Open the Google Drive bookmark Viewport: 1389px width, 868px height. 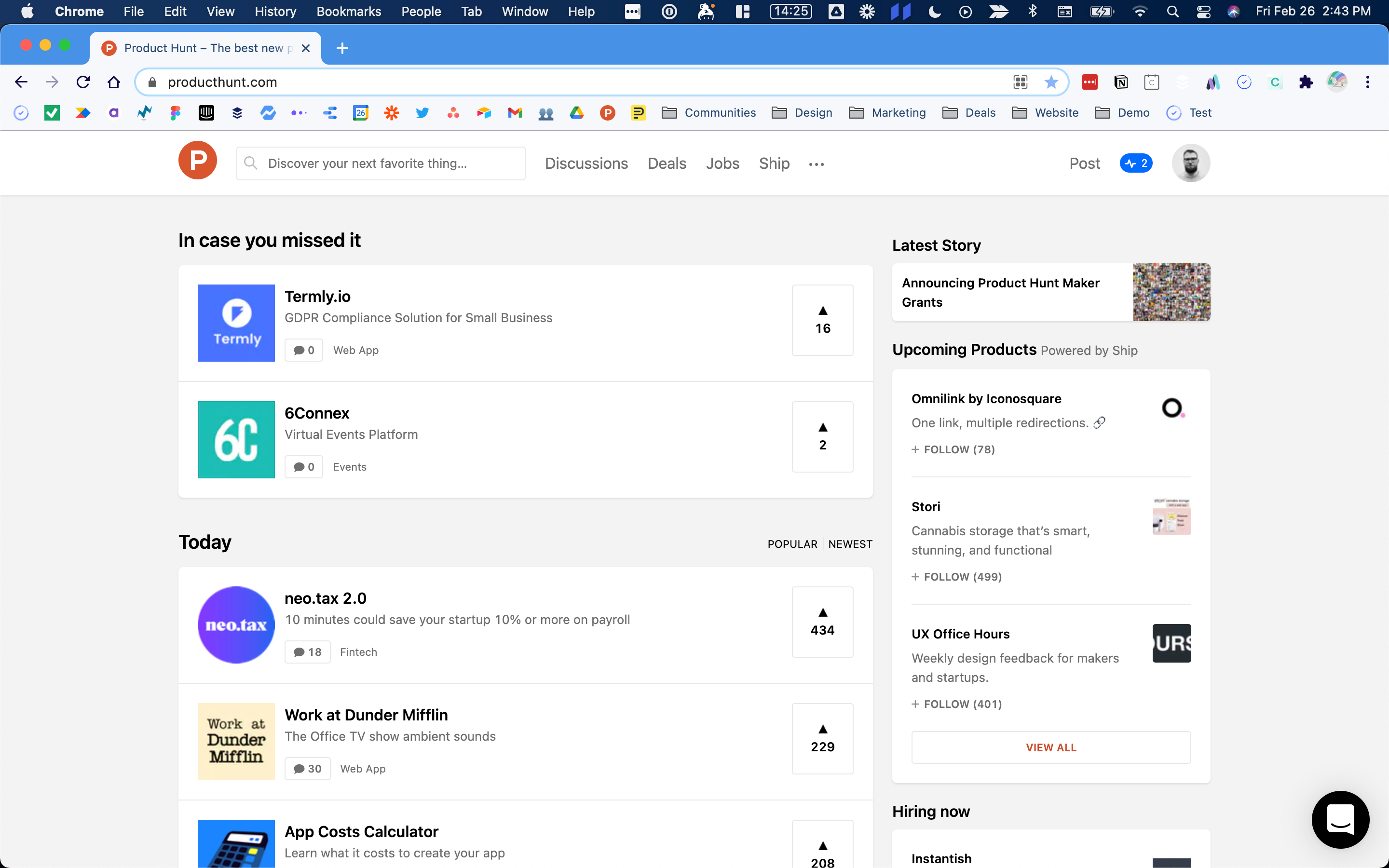[577, 112]
